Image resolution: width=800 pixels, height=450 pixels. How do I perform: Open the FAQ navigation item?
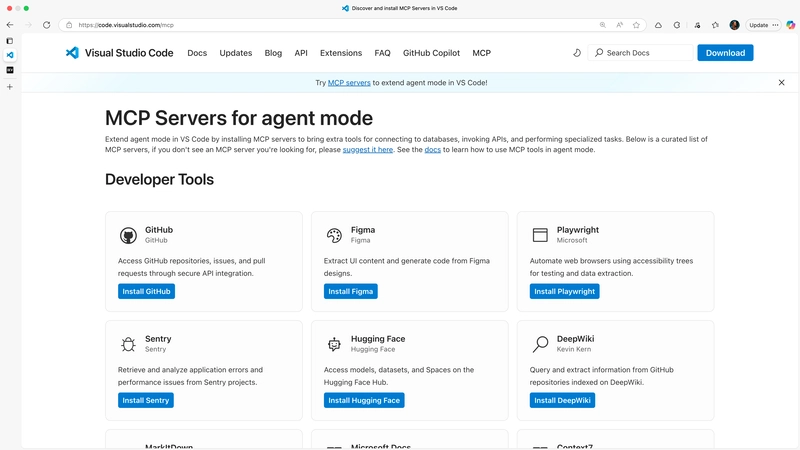(x=382, y=53)
